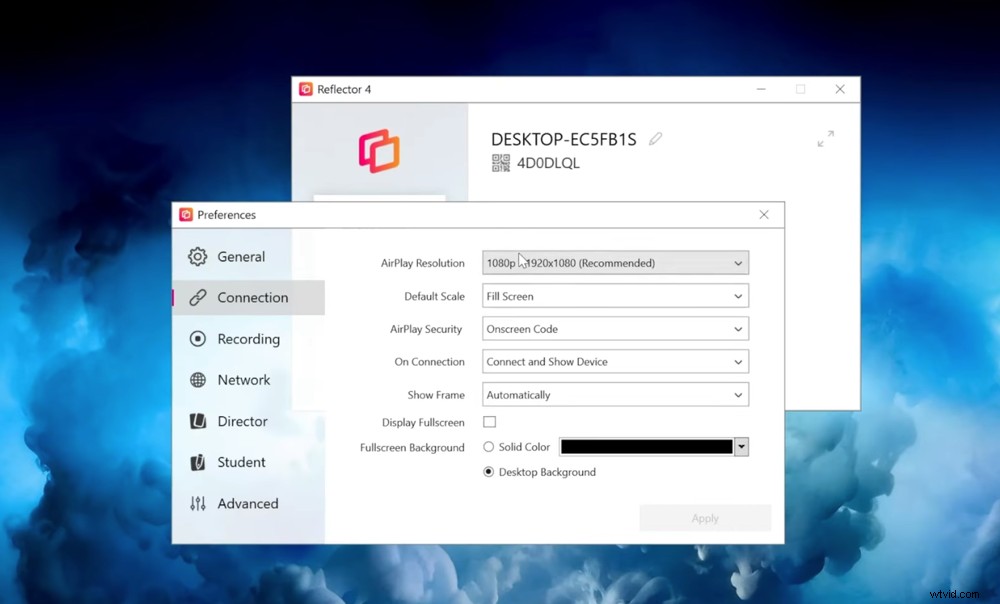Viewport: 1000px width, 604px height.
Task: Open the Show Frame dropdown
Action: (x=614, y=394)
